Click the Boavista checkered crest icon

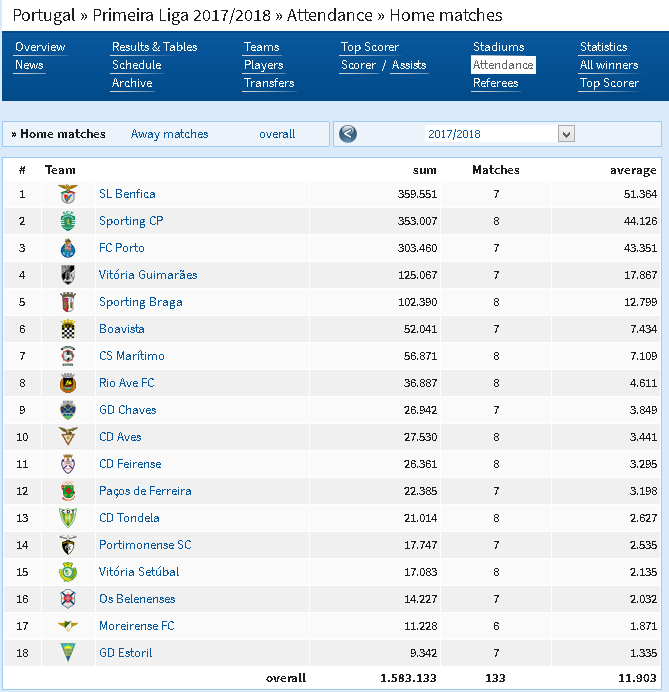coord(68,329)
